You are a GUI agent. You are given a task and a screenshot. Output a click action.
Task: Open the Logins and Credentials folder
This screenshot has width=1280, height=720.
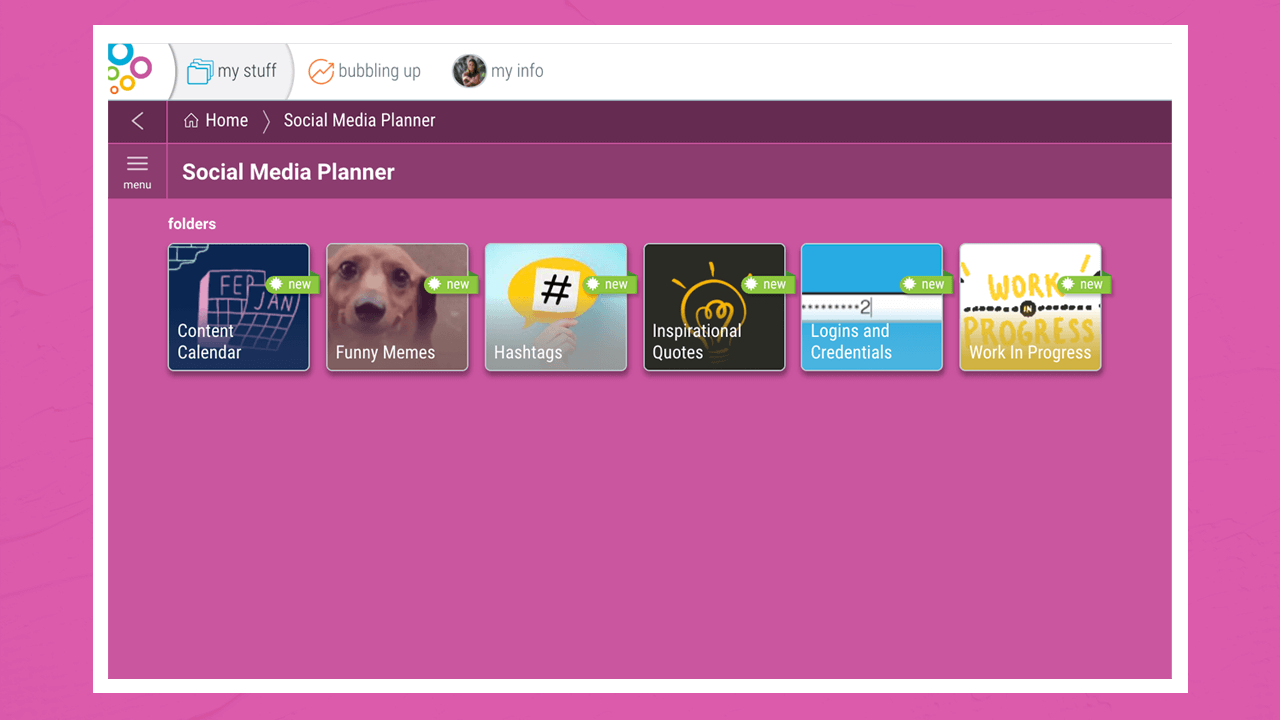872,307
